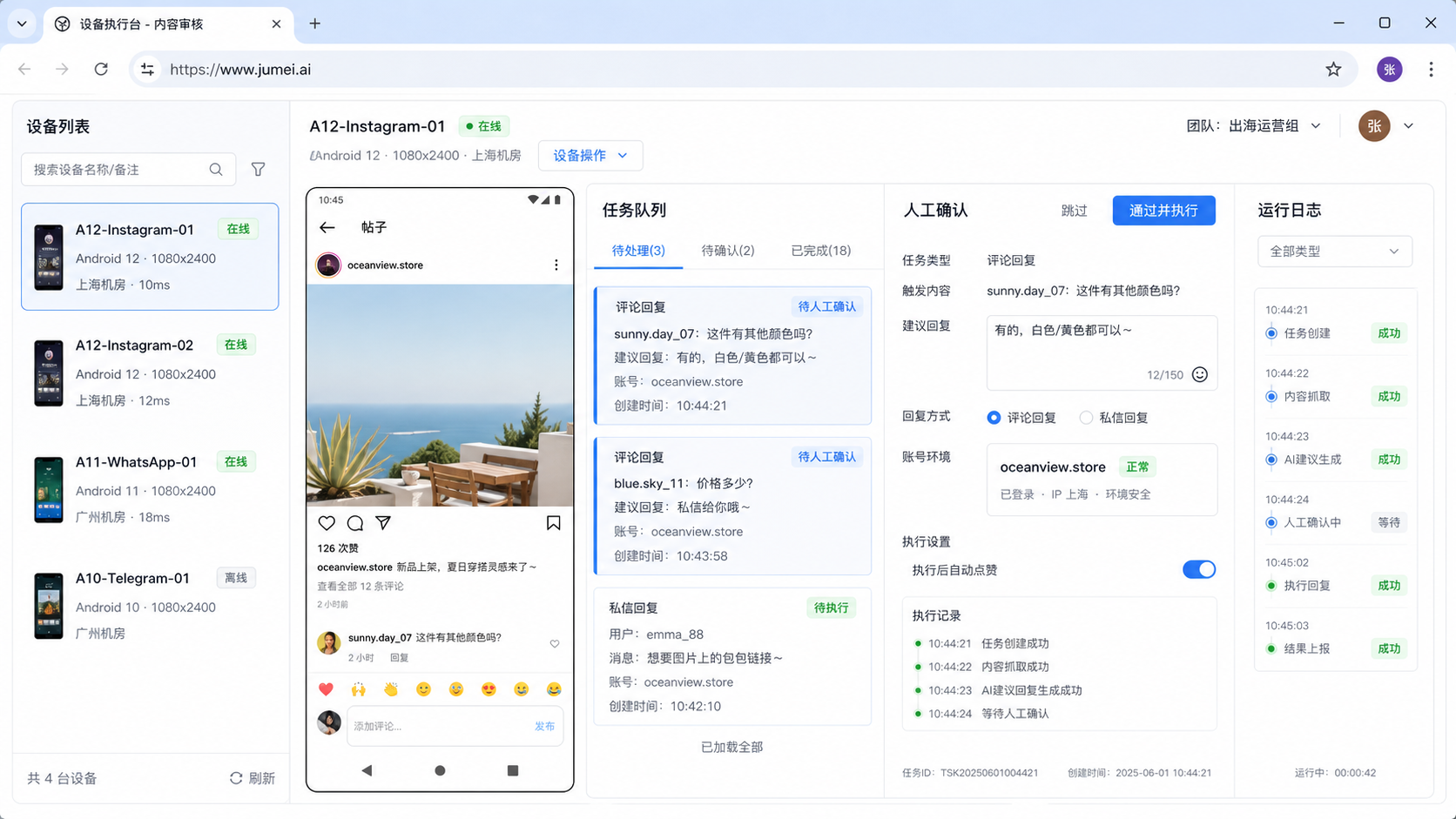Click the 跳过 skip button
The height and width of the screenshot is (819, 1456).
click(1074, 211)
